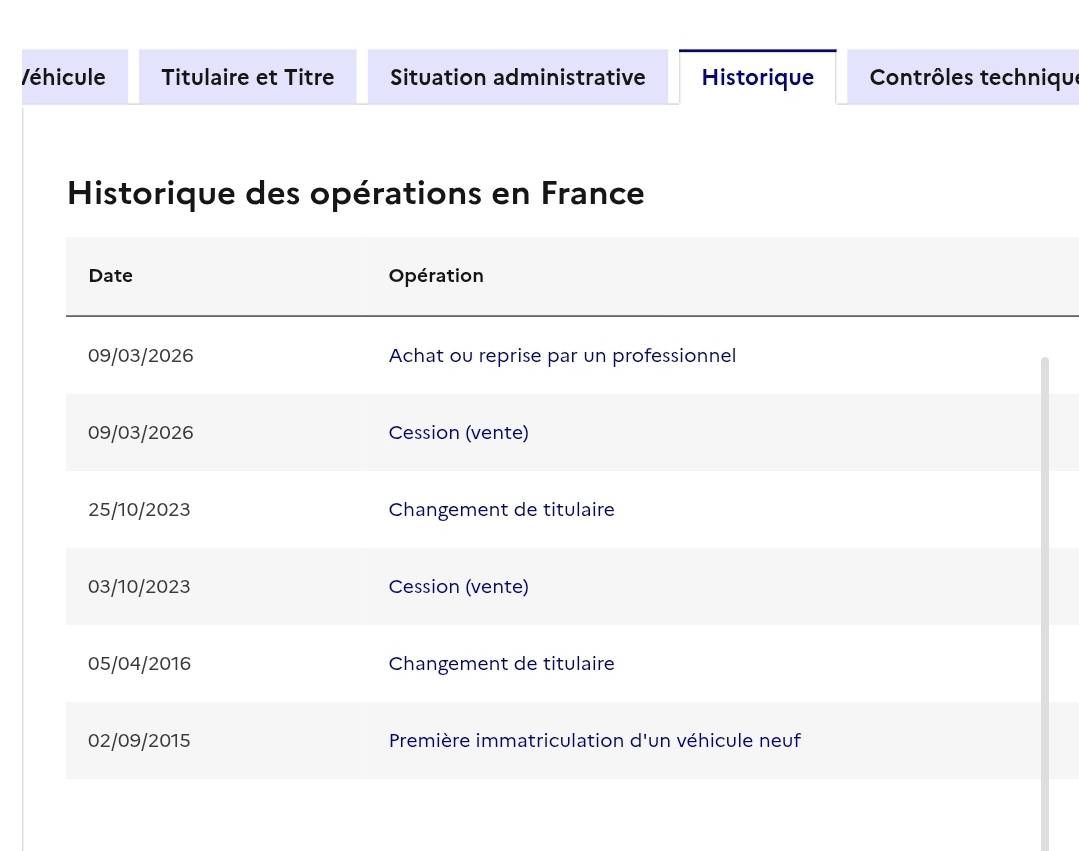Select the 05/04/2016 date cell
Viewport: 1079px width, 851px height.
pos(139,663)
